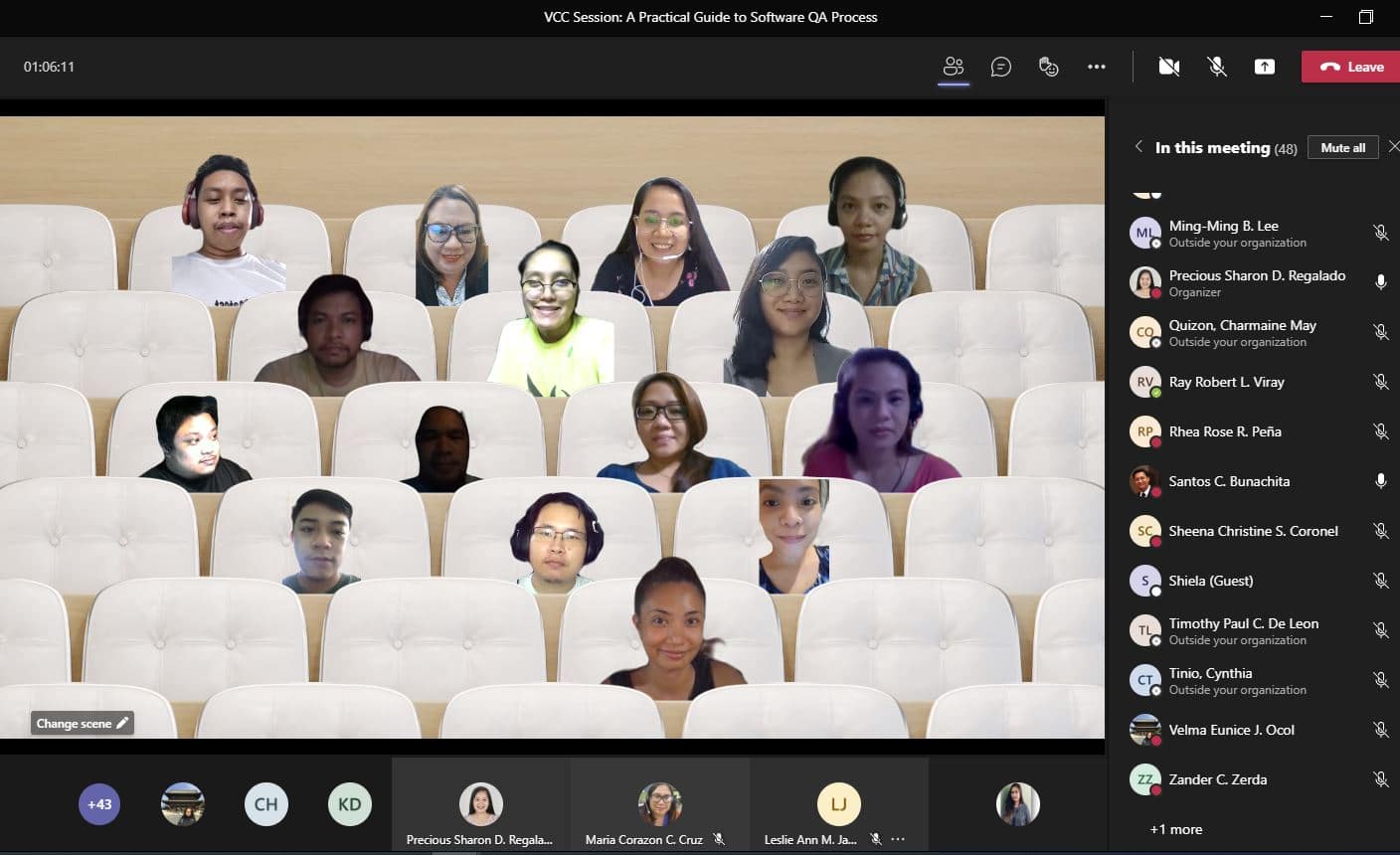Minimize the Teams meeting window
Image resolution: width=1400 pixels, height=855 pixels.
(x=1325, y=17)
